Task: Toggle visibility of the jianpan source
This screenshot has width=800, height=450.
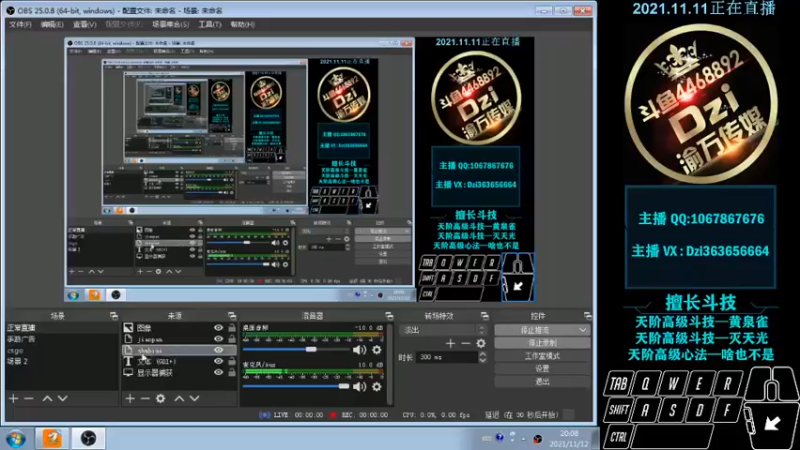Action: coord(218,339)
